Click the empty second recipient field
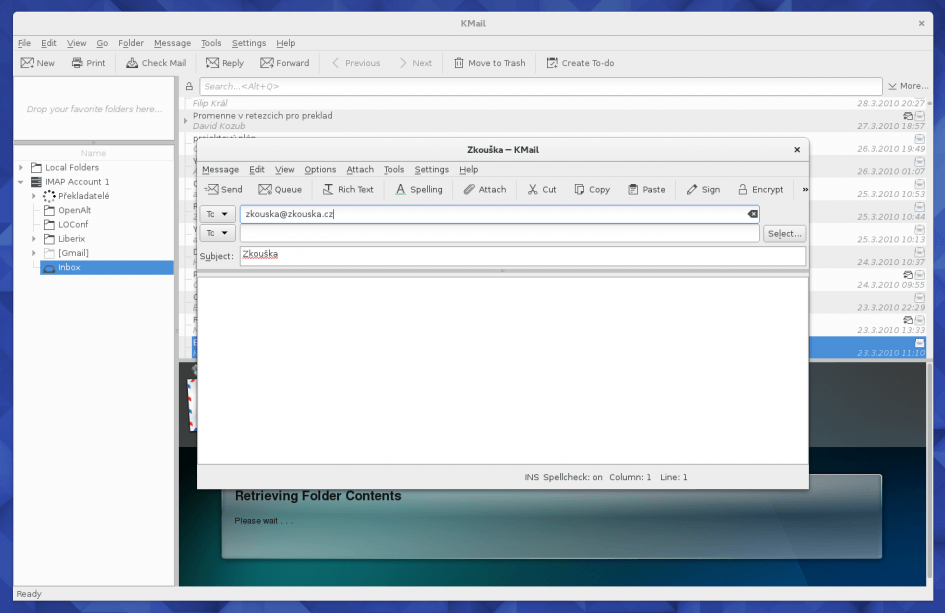 pyautogui.click(x=500, y=233)
